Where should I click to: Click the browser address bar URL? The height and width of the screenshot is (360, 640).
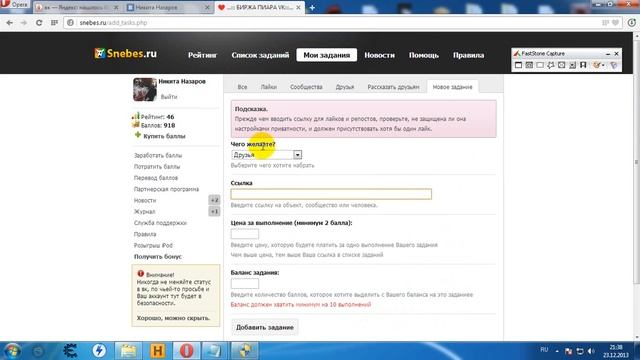113,23
